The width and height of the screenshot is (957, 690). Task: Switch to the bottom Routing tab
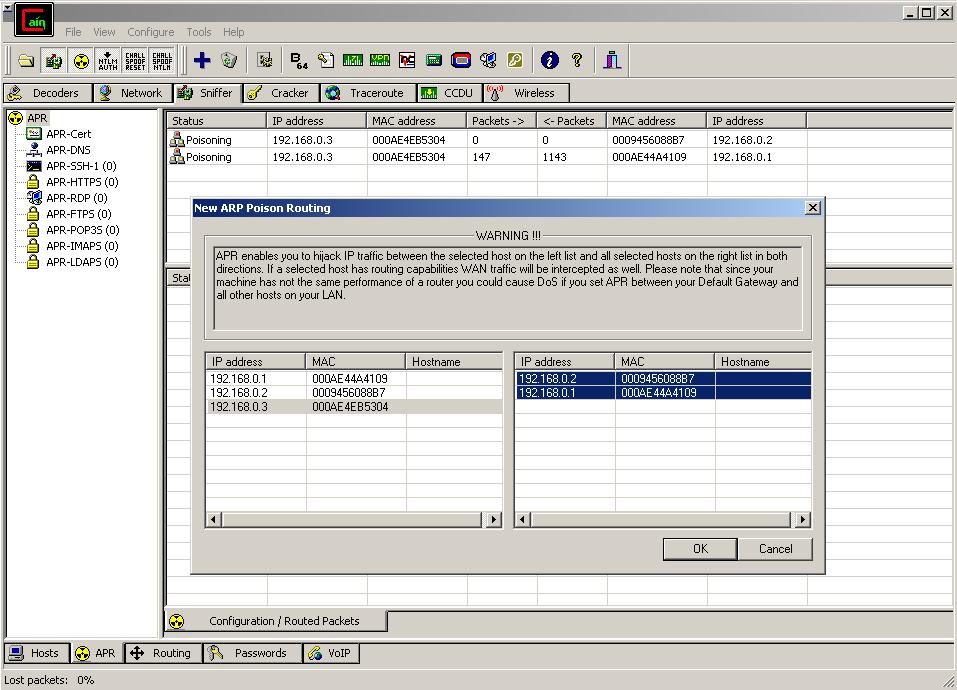coord(164,653)
